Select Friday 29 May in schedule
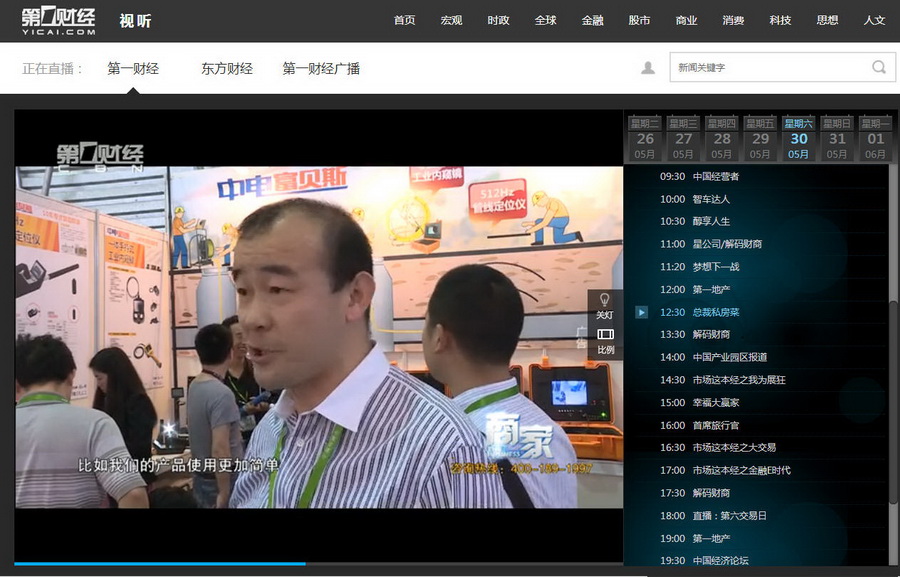 pyautogui.click(x=760, y=138)
